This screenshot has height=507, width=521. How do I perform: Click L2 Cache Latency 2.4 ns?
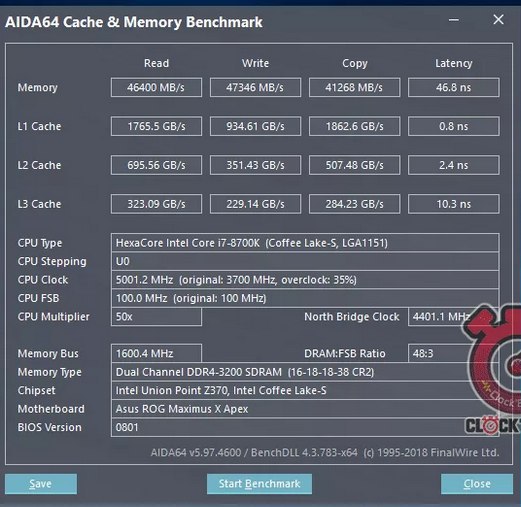click(x=454, y=165)
